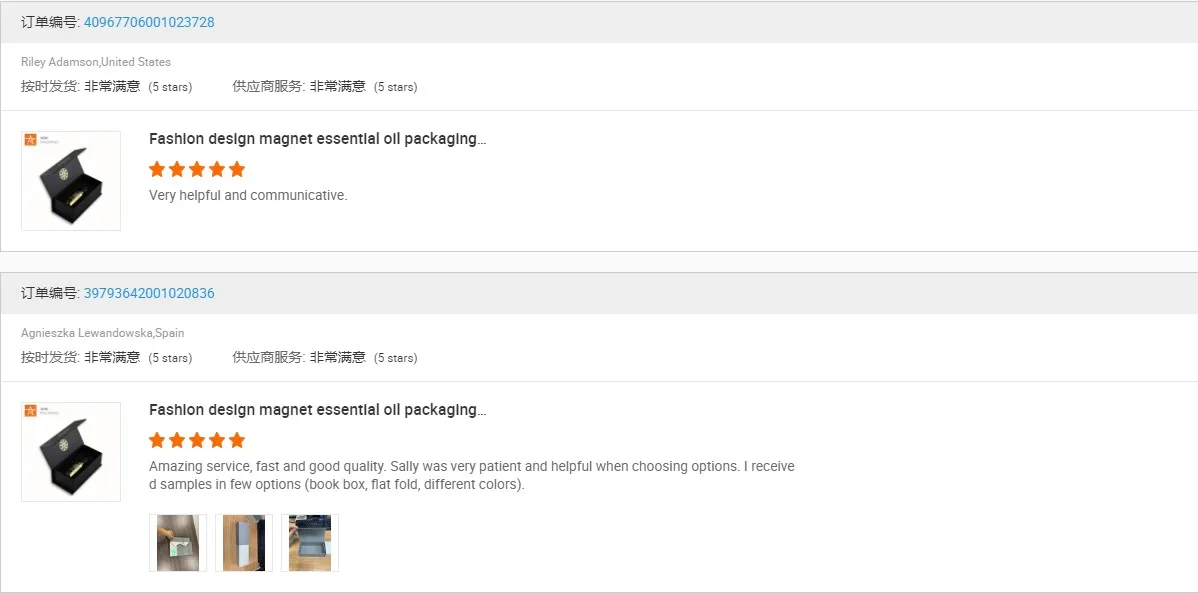Enlarge the review photo of the open gray box
Image resolution: width=1198 pixels, height=593 pixels.
310,543
